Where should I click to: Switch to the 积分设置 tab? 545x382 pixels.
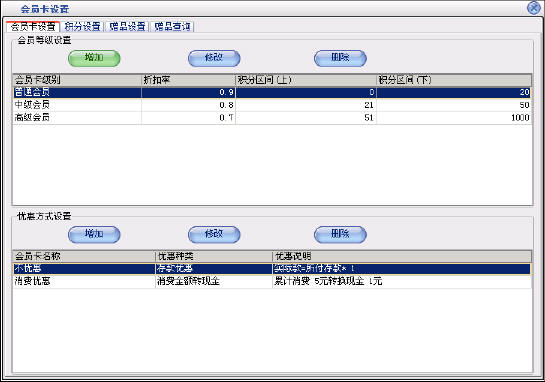[83, 26]
